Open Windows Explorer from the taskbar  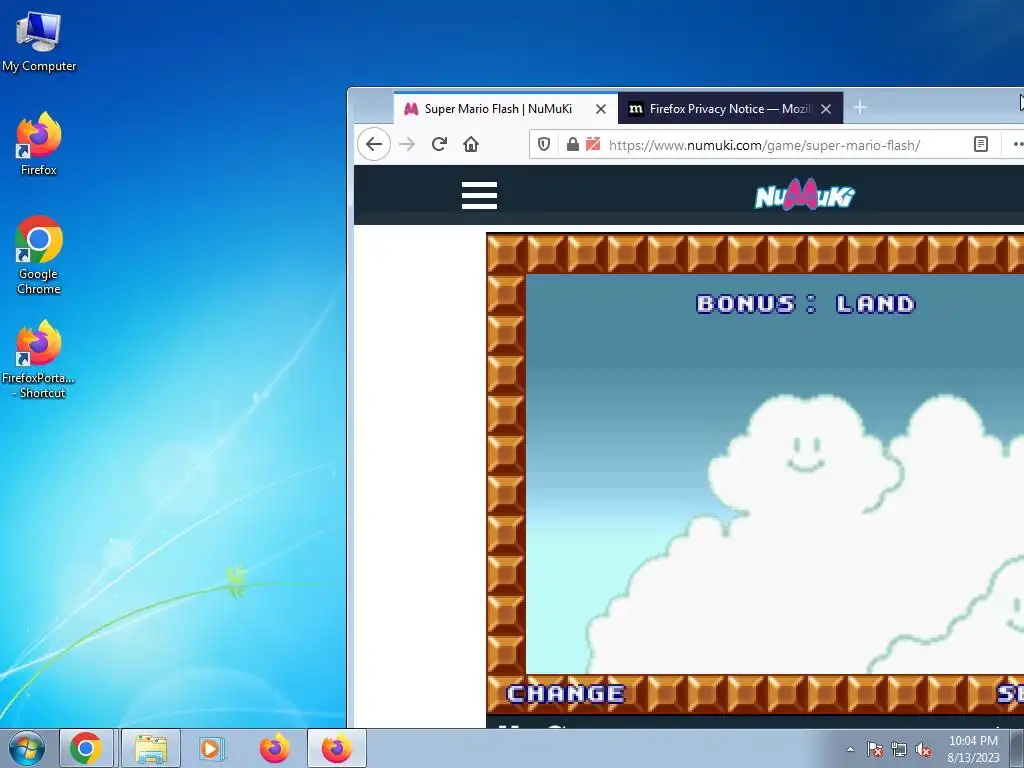pyautogui.click(x=151, y=748)
